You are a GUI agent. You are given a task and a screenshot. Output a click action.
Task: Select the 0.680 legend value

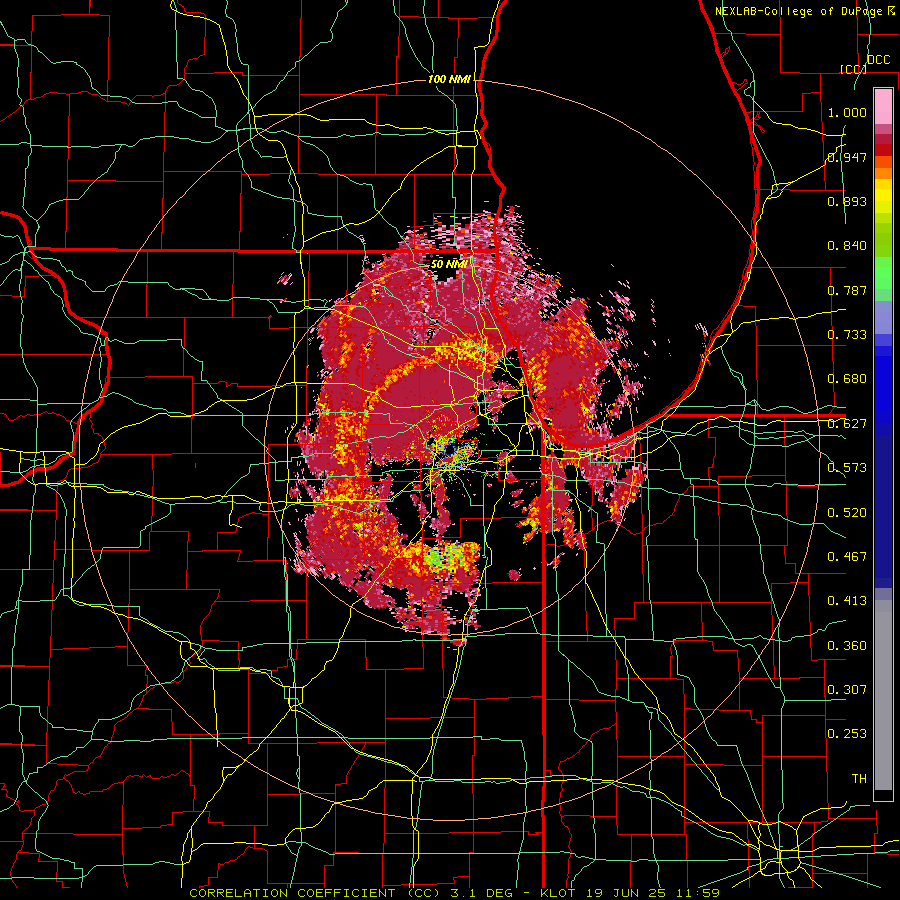(847, 379)
